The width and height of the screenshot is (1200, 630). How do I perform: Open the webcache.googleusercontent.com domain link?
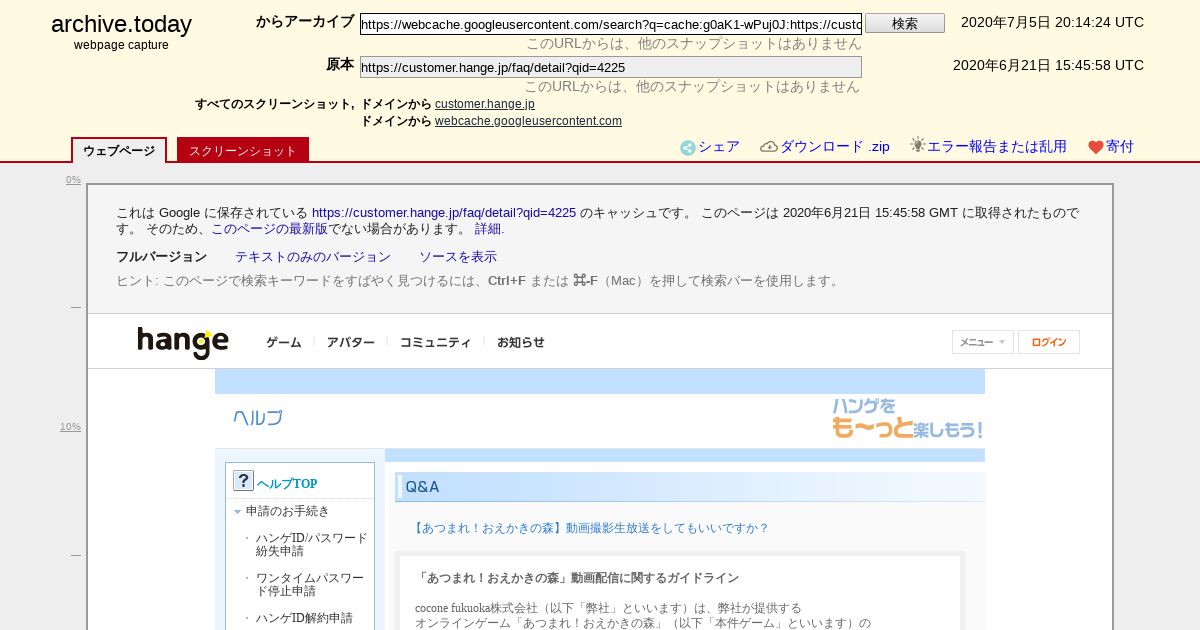point(528,121)
